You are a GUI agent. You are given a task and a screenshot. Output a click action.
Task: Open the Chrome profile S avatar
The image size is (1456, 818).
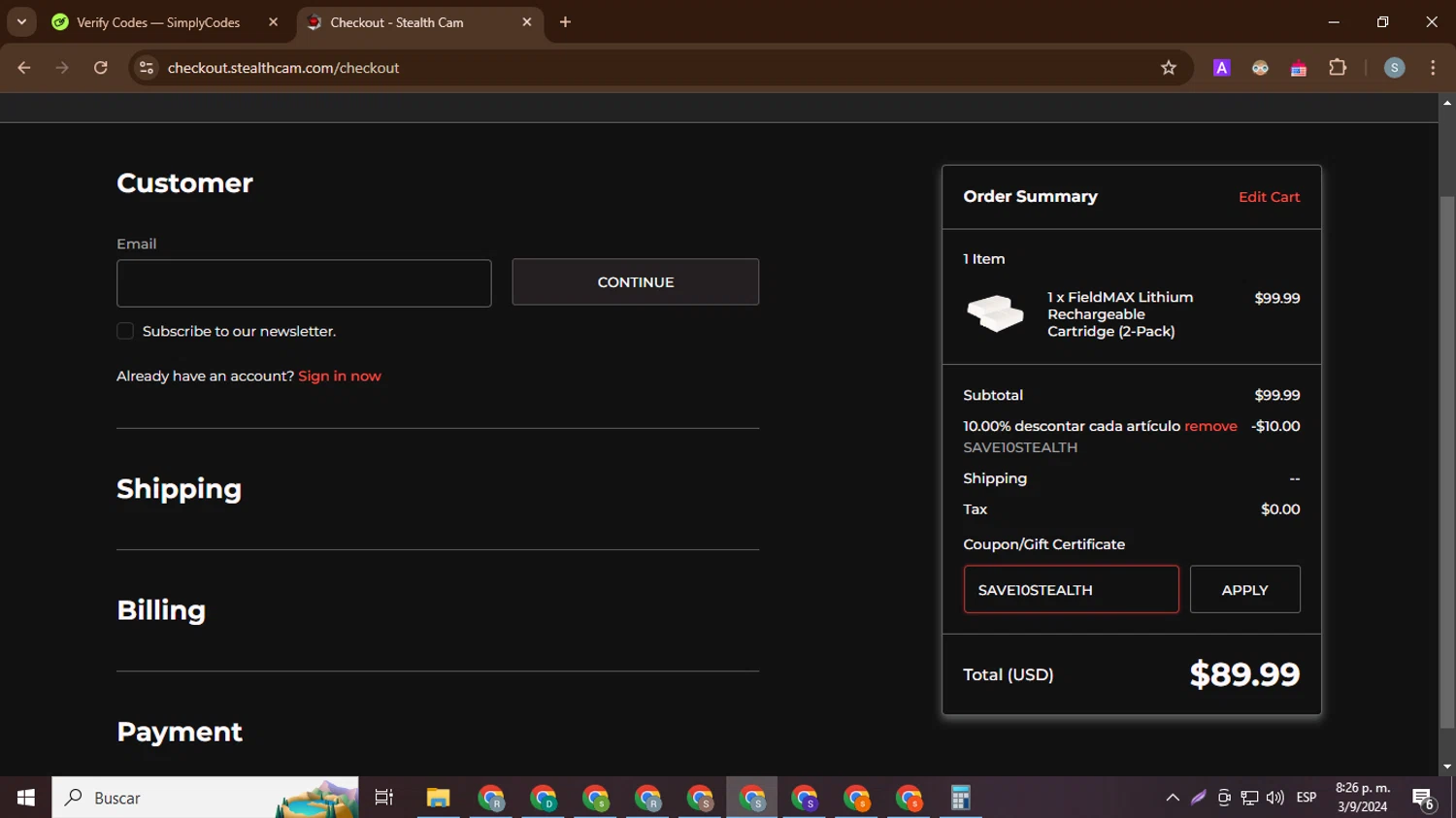1394,68
